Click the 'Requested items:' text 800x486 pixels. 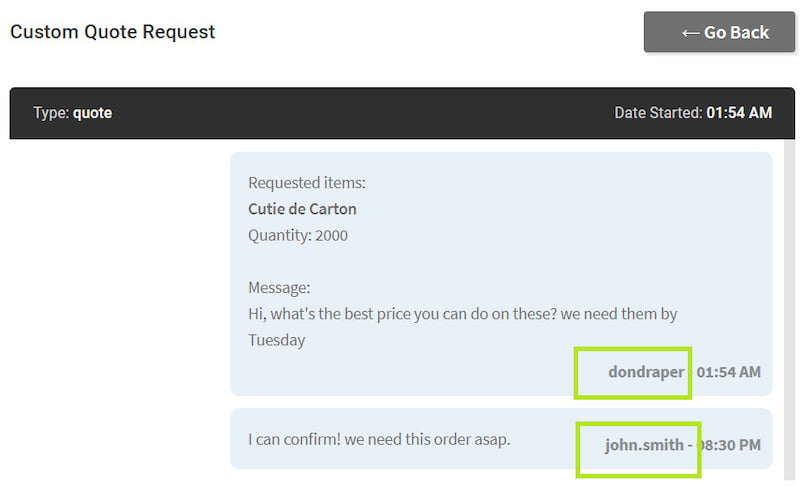307,183
